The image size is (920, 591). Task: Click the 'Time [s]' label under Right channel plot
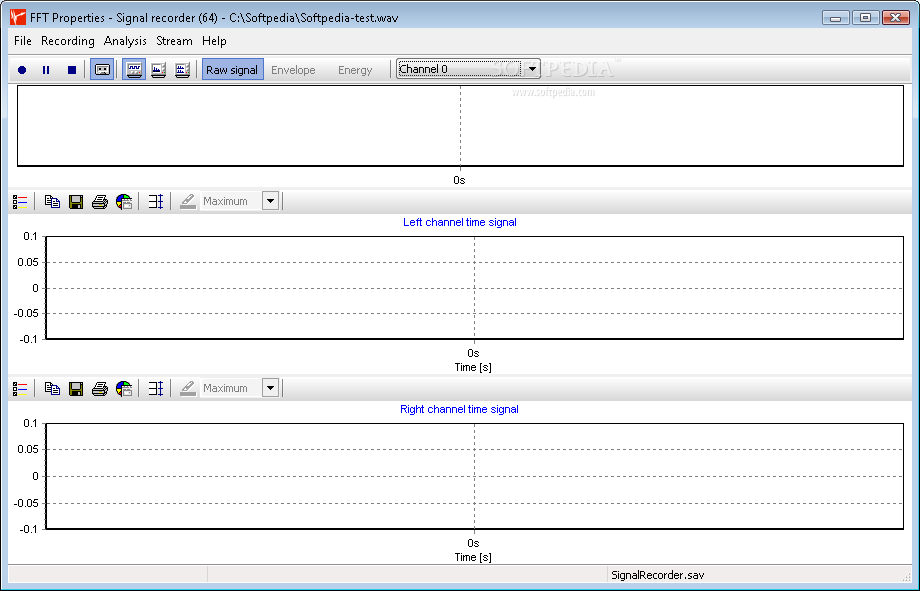tap(473, 558)
